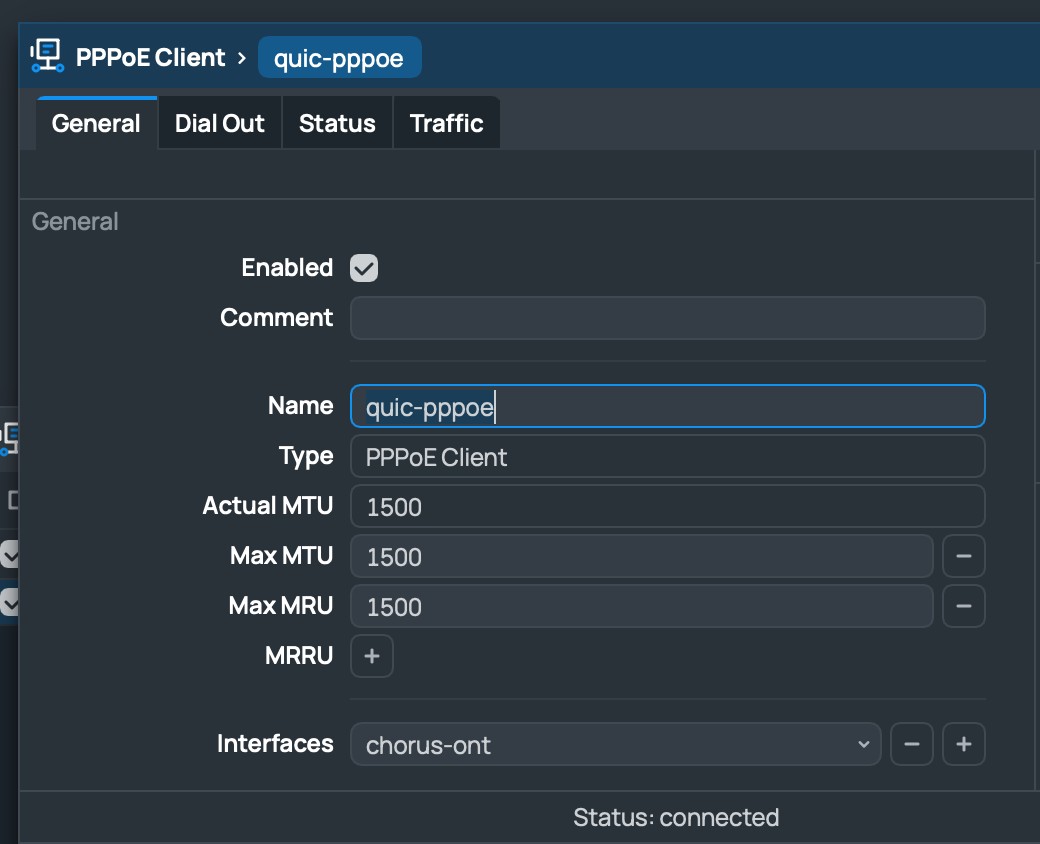Go back to PPPoE Client breadcrumb
Image resolution: width=1040 pixels, height=844 pixels.
150,57
